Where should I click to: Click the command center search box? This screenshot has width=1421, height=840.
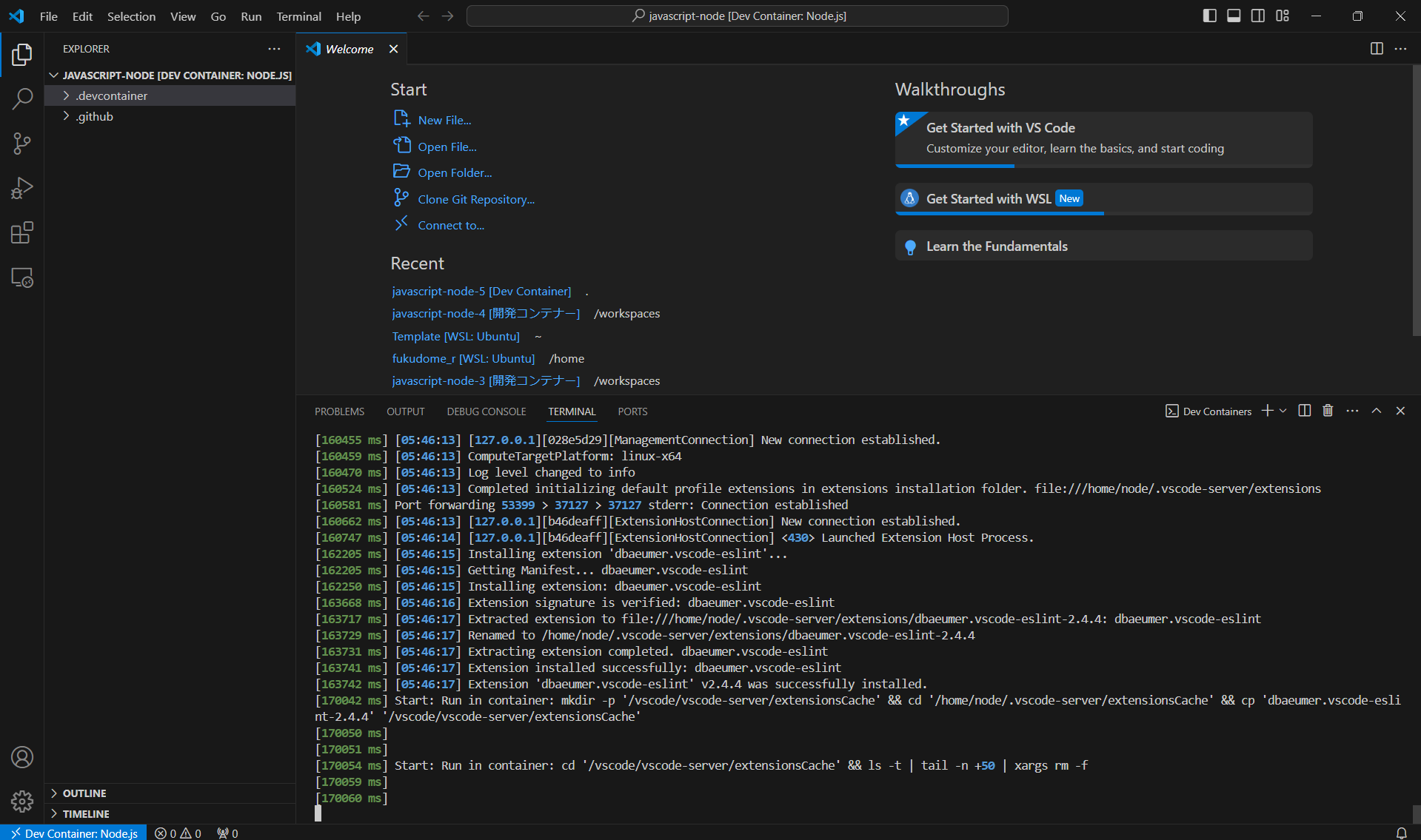coord(738,15)
